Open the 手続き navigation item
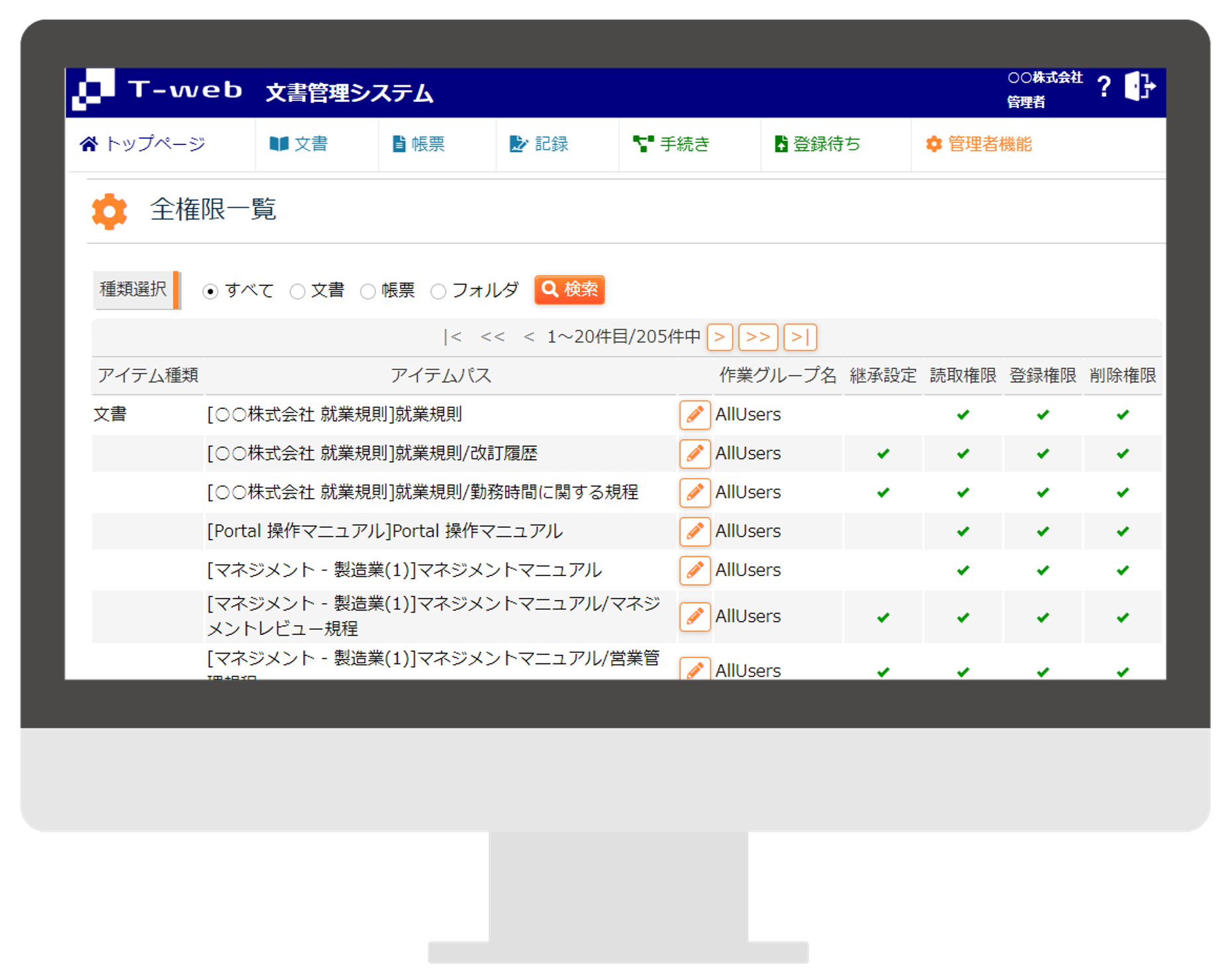Image resolution: width=1232 pixels, height=978 pixels. coord(671,144)
